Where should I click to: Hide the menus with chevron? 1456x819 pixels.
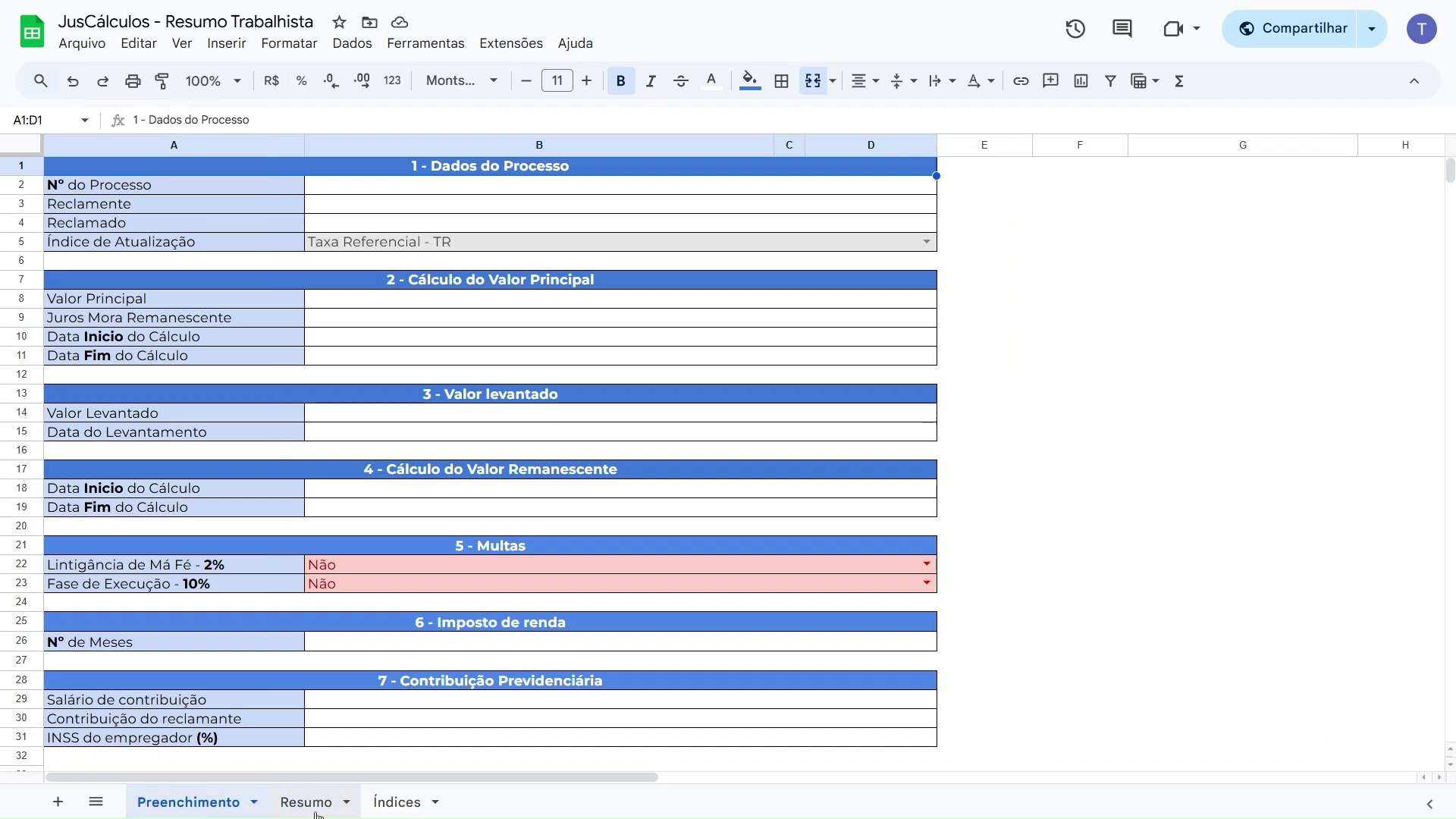1414,80
